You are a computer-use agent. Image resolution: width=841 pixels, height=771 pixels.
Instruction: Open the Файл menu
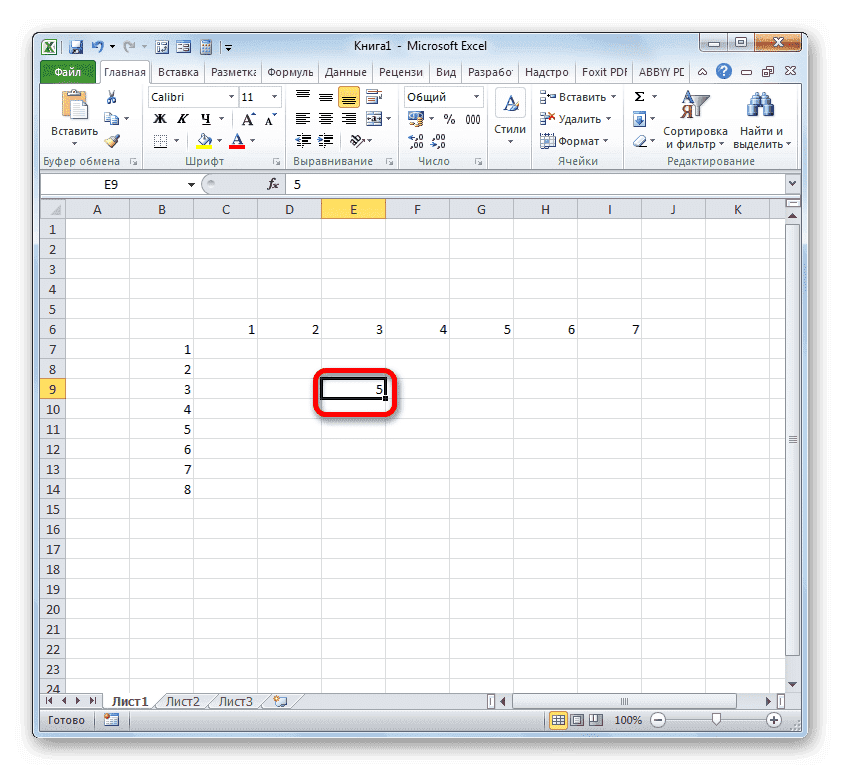66,71
